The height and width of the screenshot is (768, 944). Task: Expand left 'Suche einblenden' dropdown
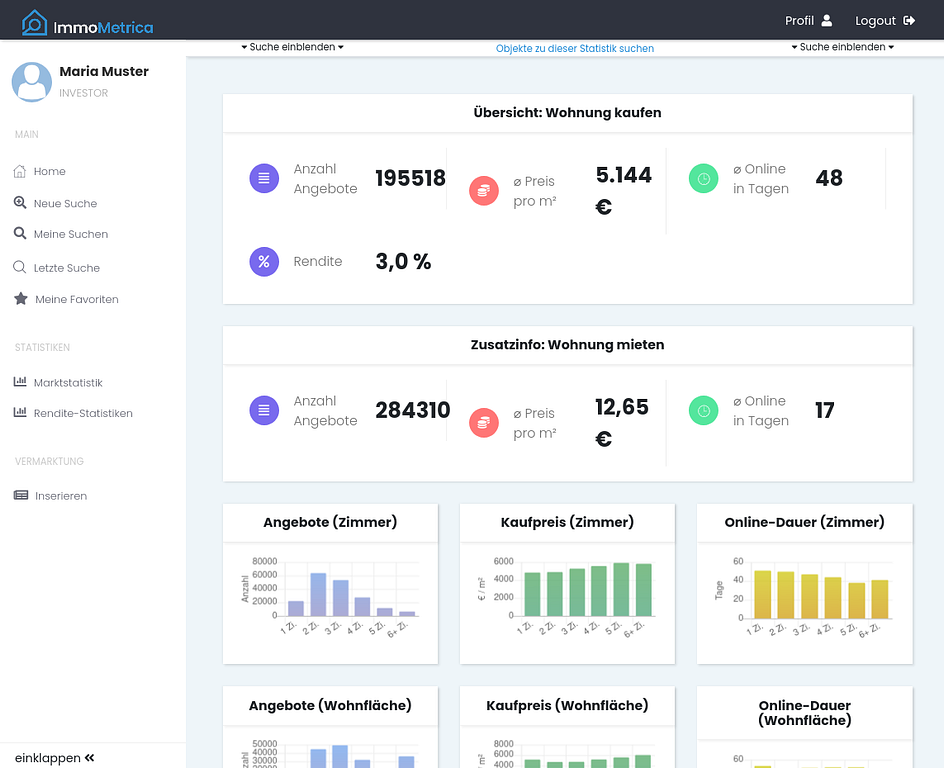(292, 47)
